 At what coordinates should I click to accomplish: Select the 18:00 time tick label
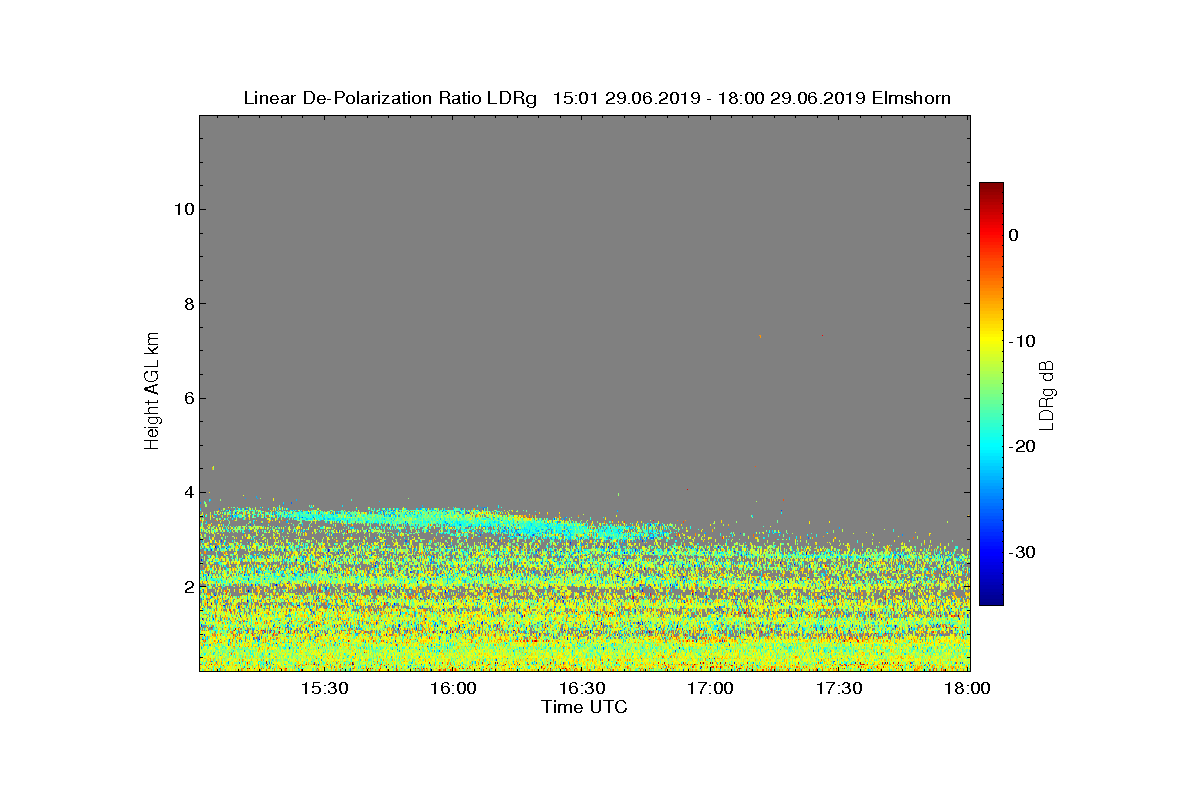(x=967, y=689)
